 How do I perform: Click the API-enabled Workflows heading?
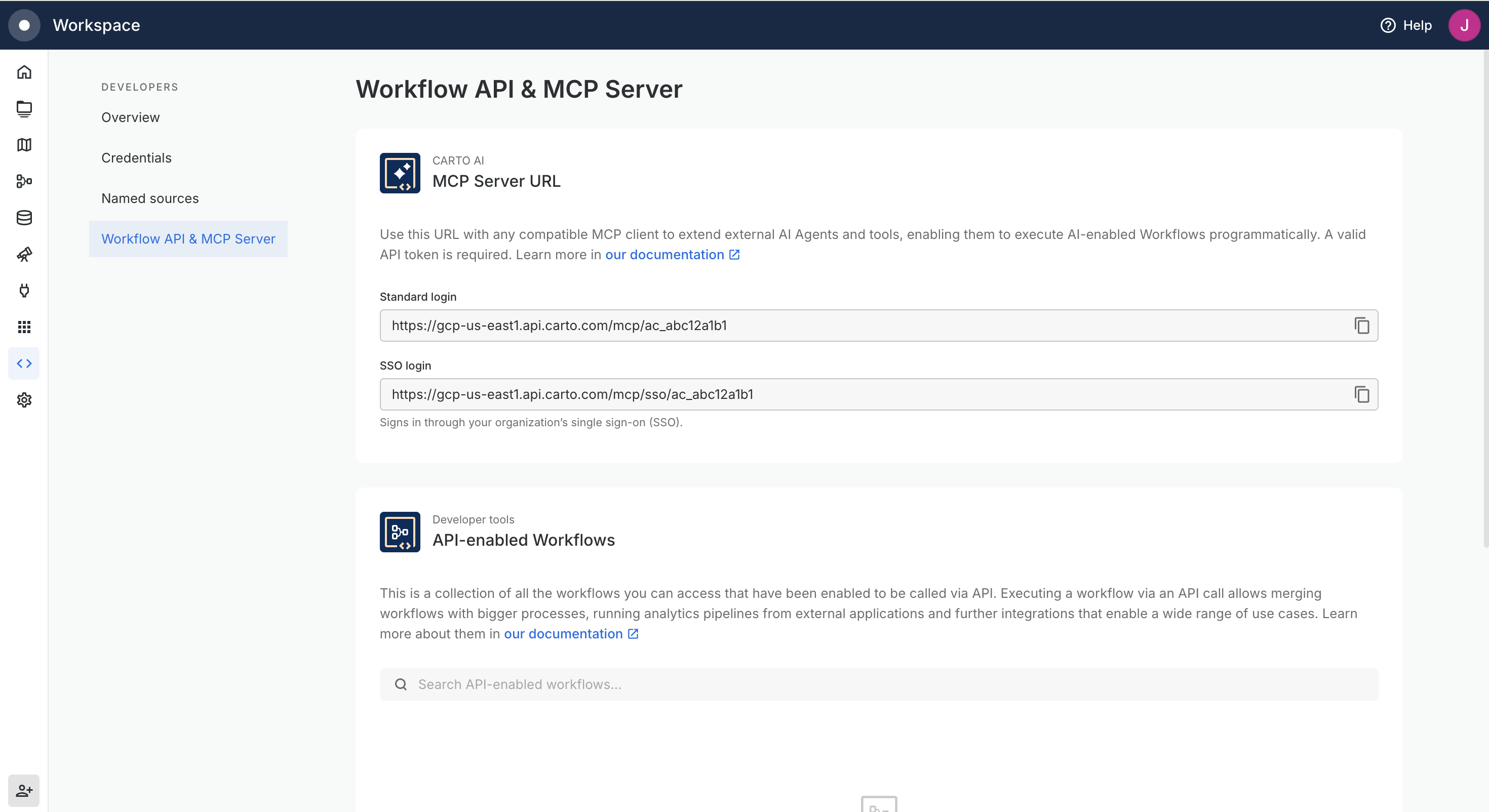[524, 540]
